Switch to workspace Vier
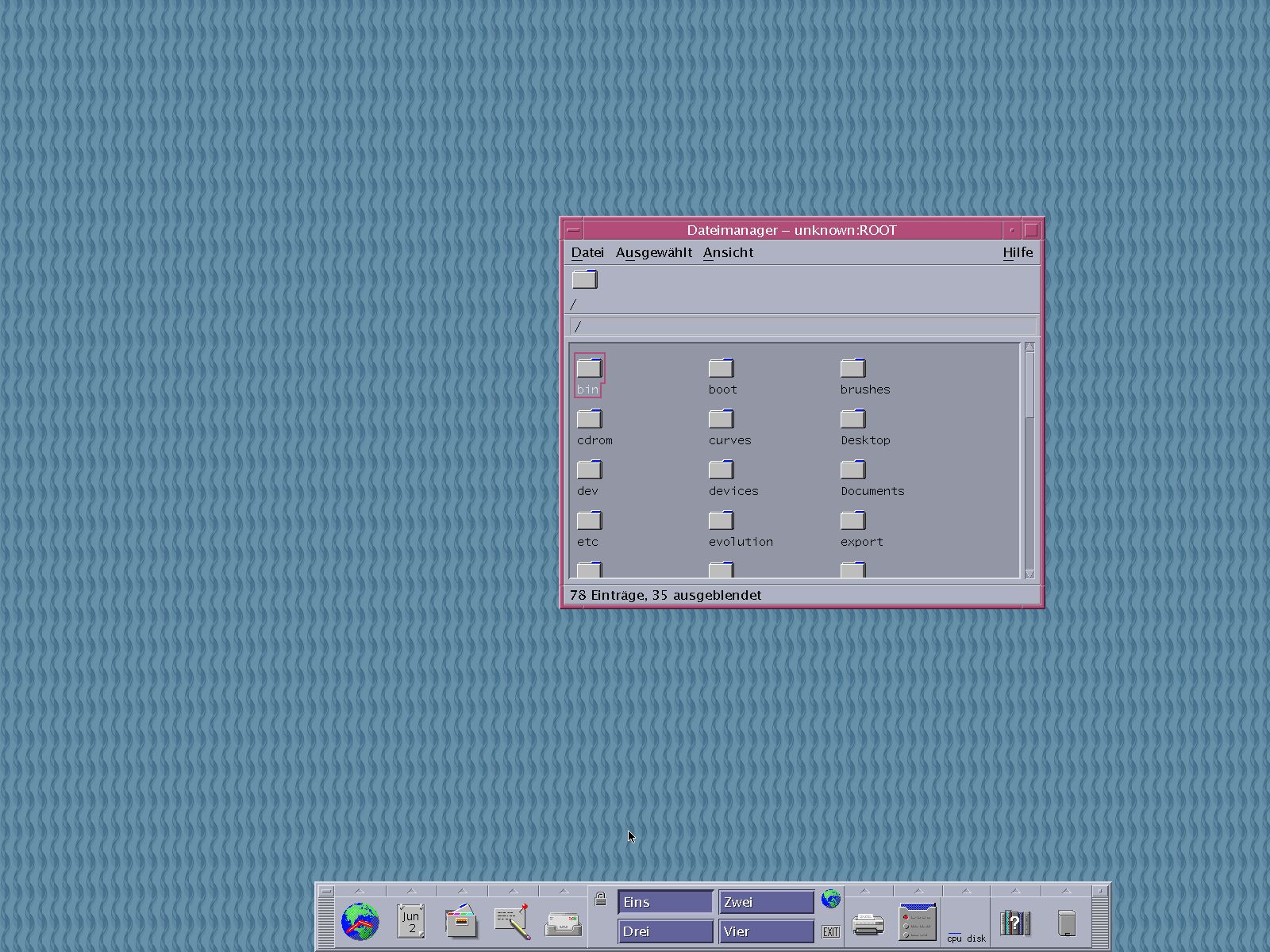 766,931
